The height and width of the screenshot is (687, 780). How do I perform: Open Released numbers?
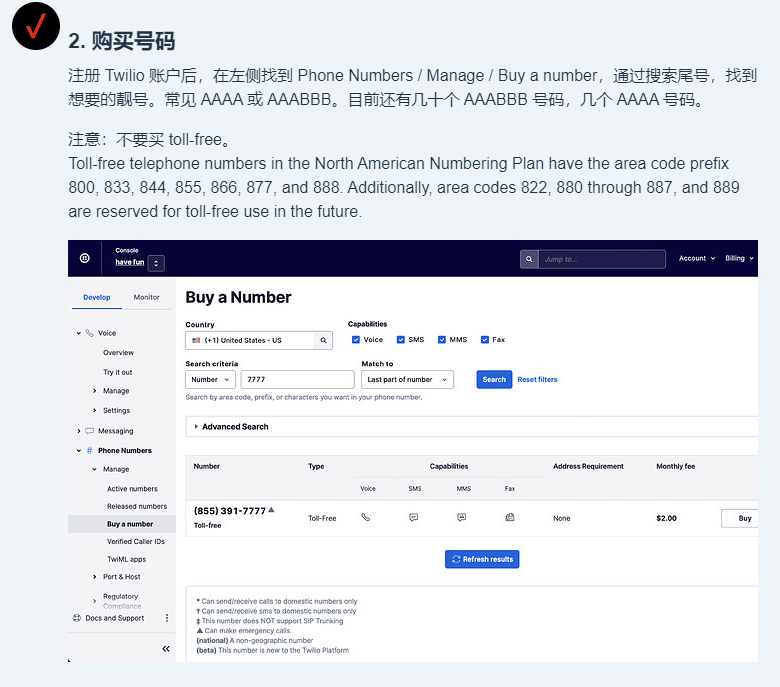tap(137, 506)
